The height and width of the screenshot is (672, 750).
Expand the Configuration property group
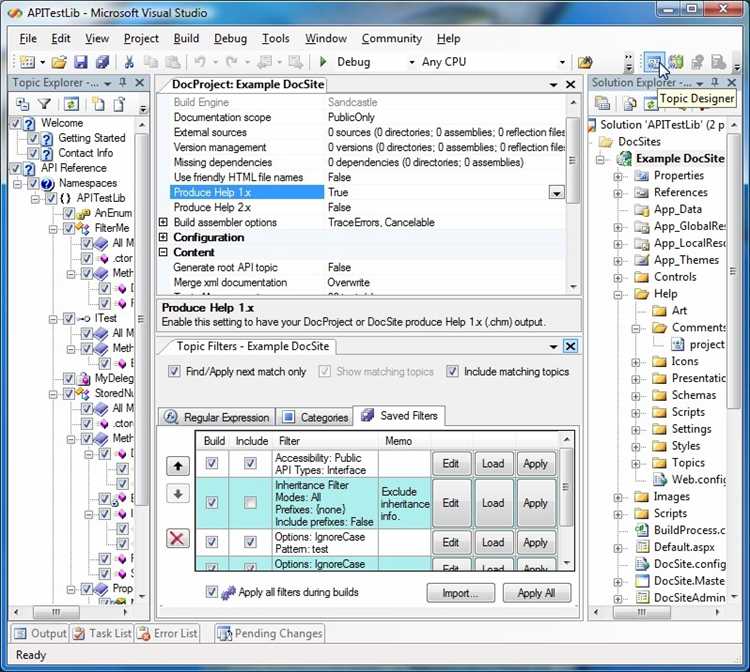163,237
